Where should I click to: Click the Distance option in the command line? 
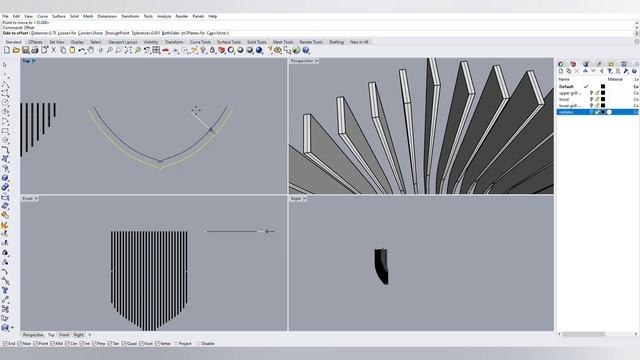(x=43, y=33)
